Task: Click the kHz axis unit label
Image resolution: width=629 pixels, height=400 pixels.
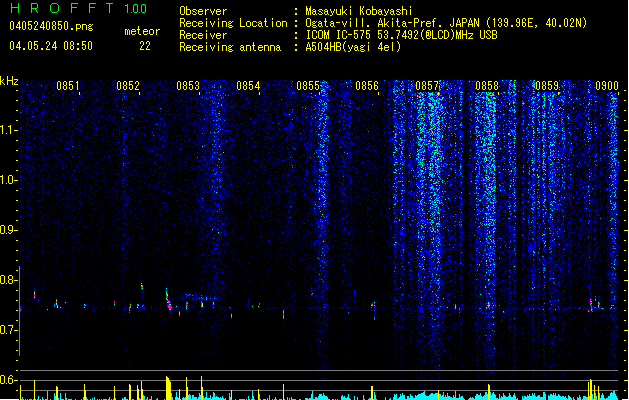Action: 9,81
